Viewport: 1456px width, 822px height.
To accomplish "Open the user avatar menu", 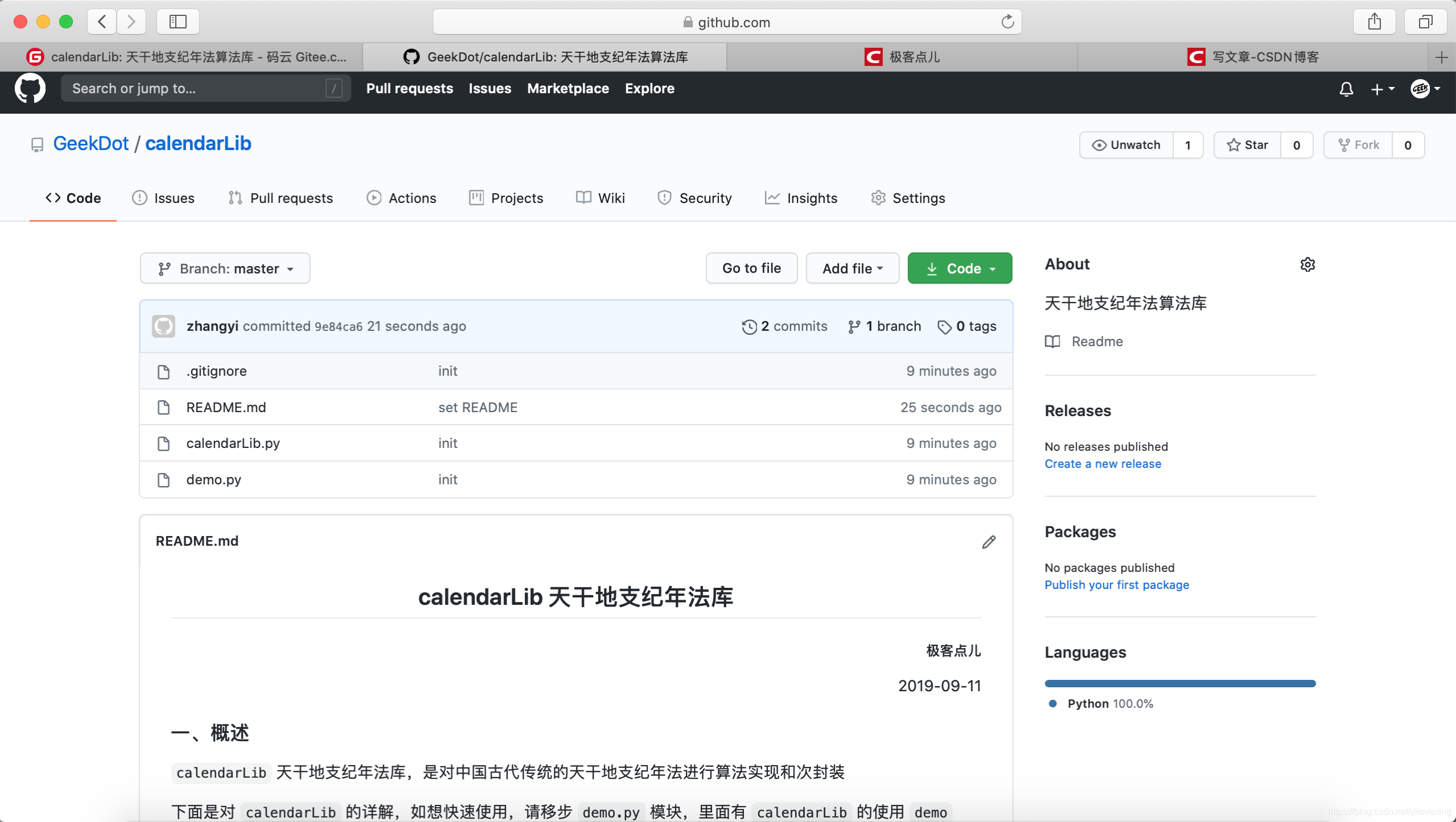I will (1425, 89).
